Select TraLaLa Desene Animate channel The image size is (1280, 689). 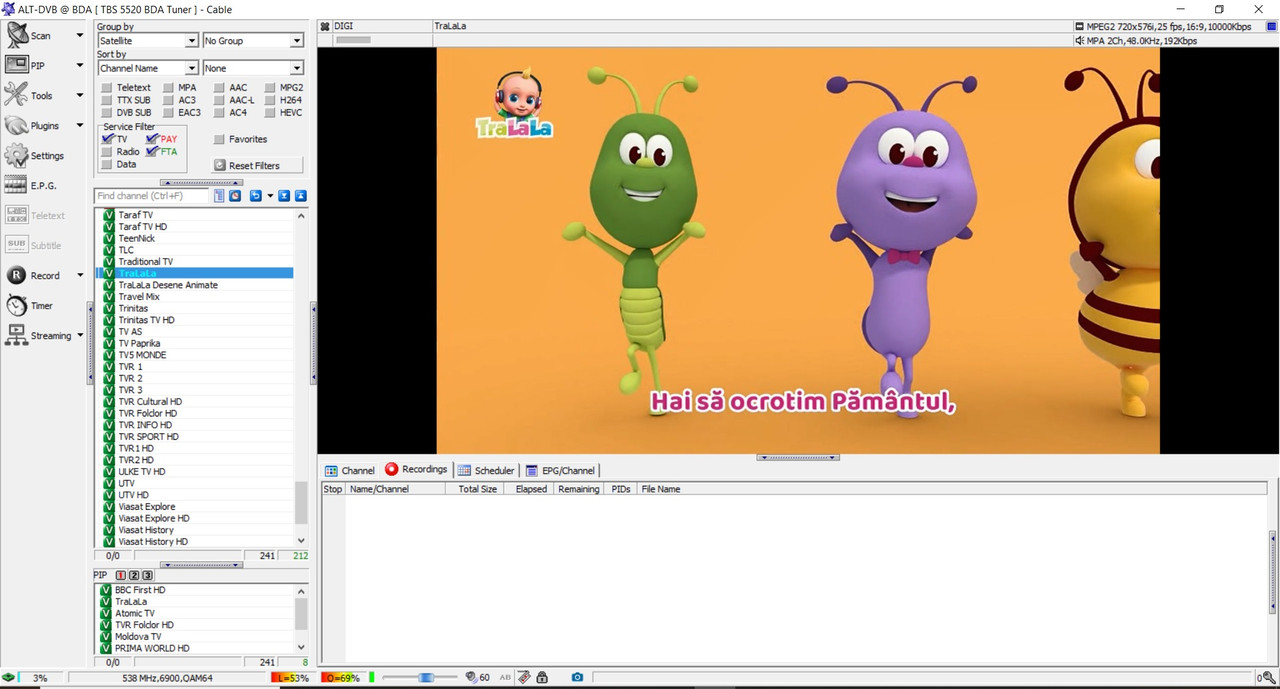[167, 285]
